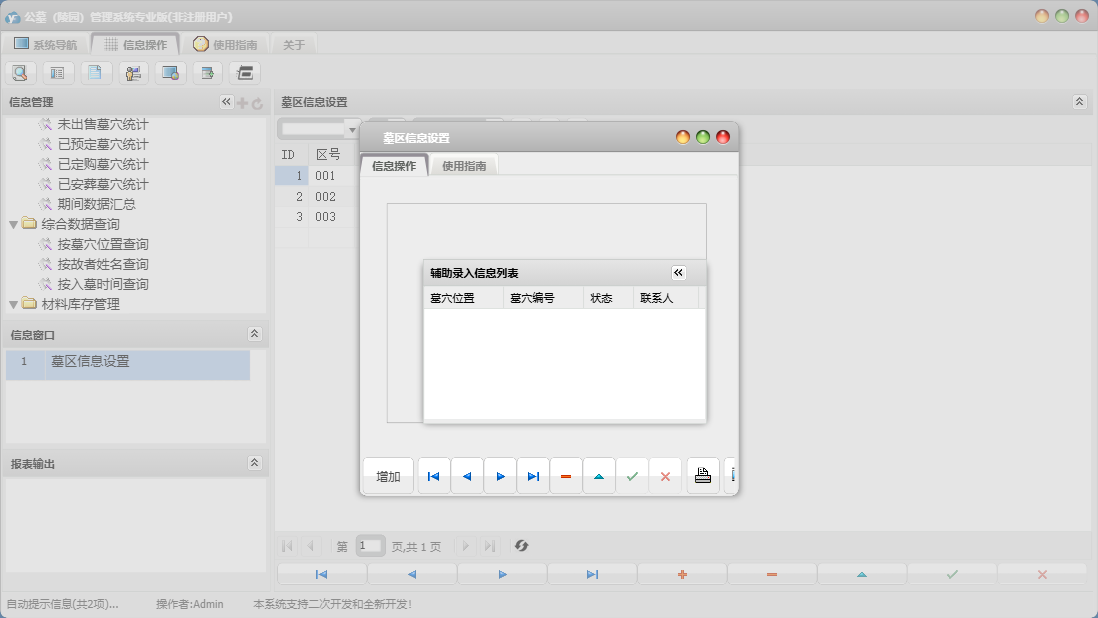The height and width of the screenshot is (618, 1098).
Task: Click the magnifier search icon in main toolbar
Action: [20, 72]
